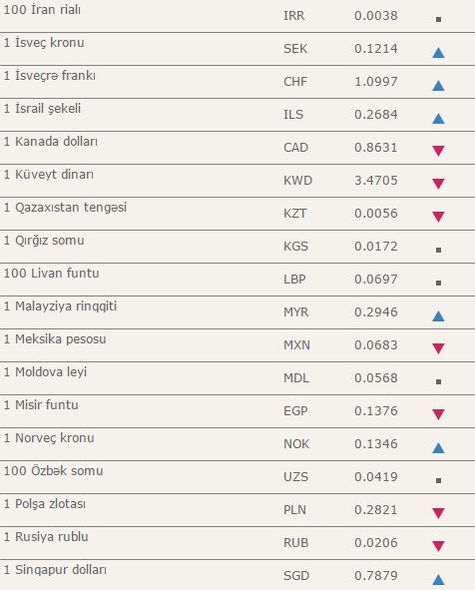Click the red down arrow for KWD
The height and width of the screenshot is (590, 475).
(438, 184)
